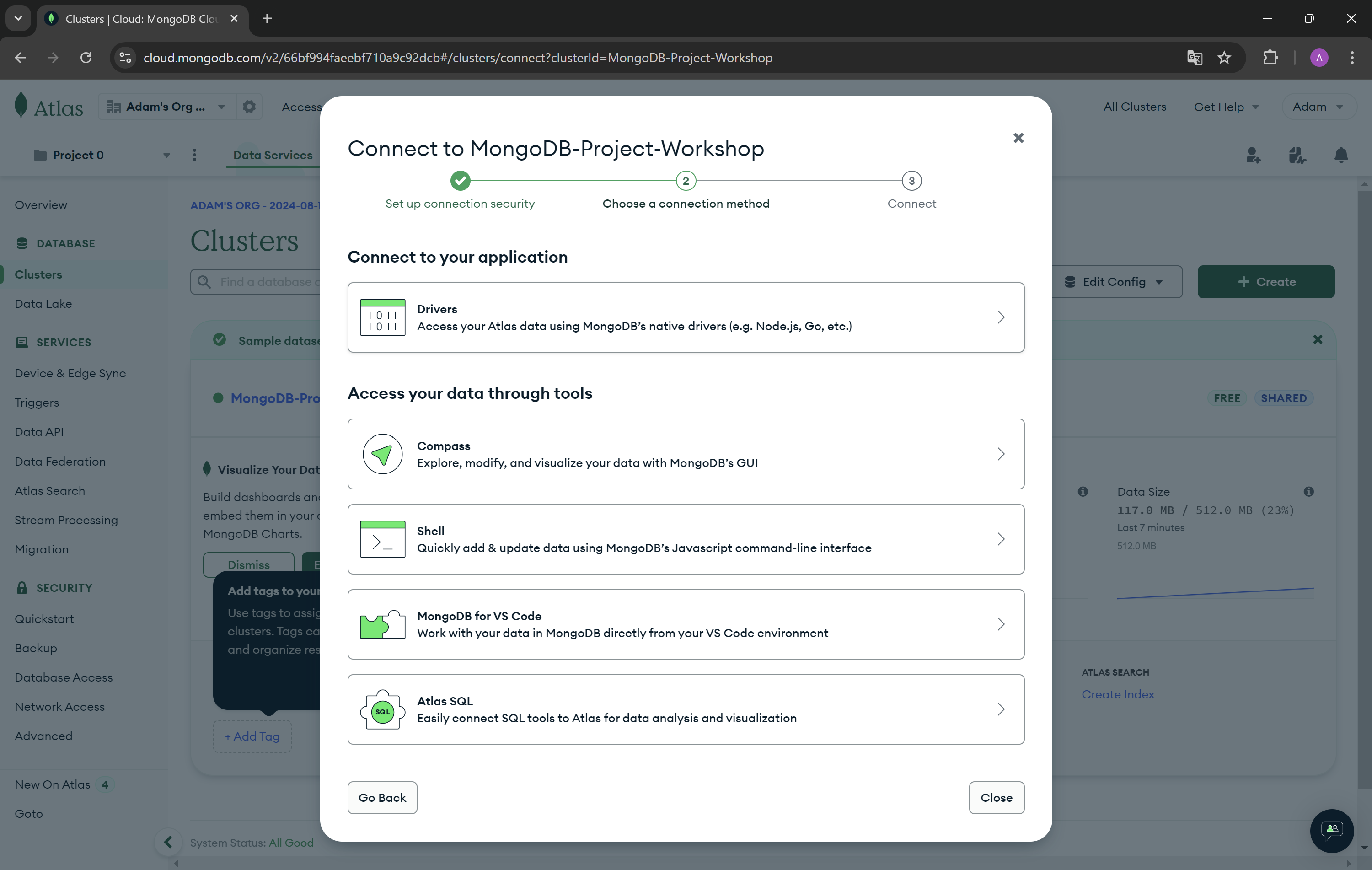Click the Drivers binary code icon
Viewport: 1372px width, 870px height.
coord(382,317)
